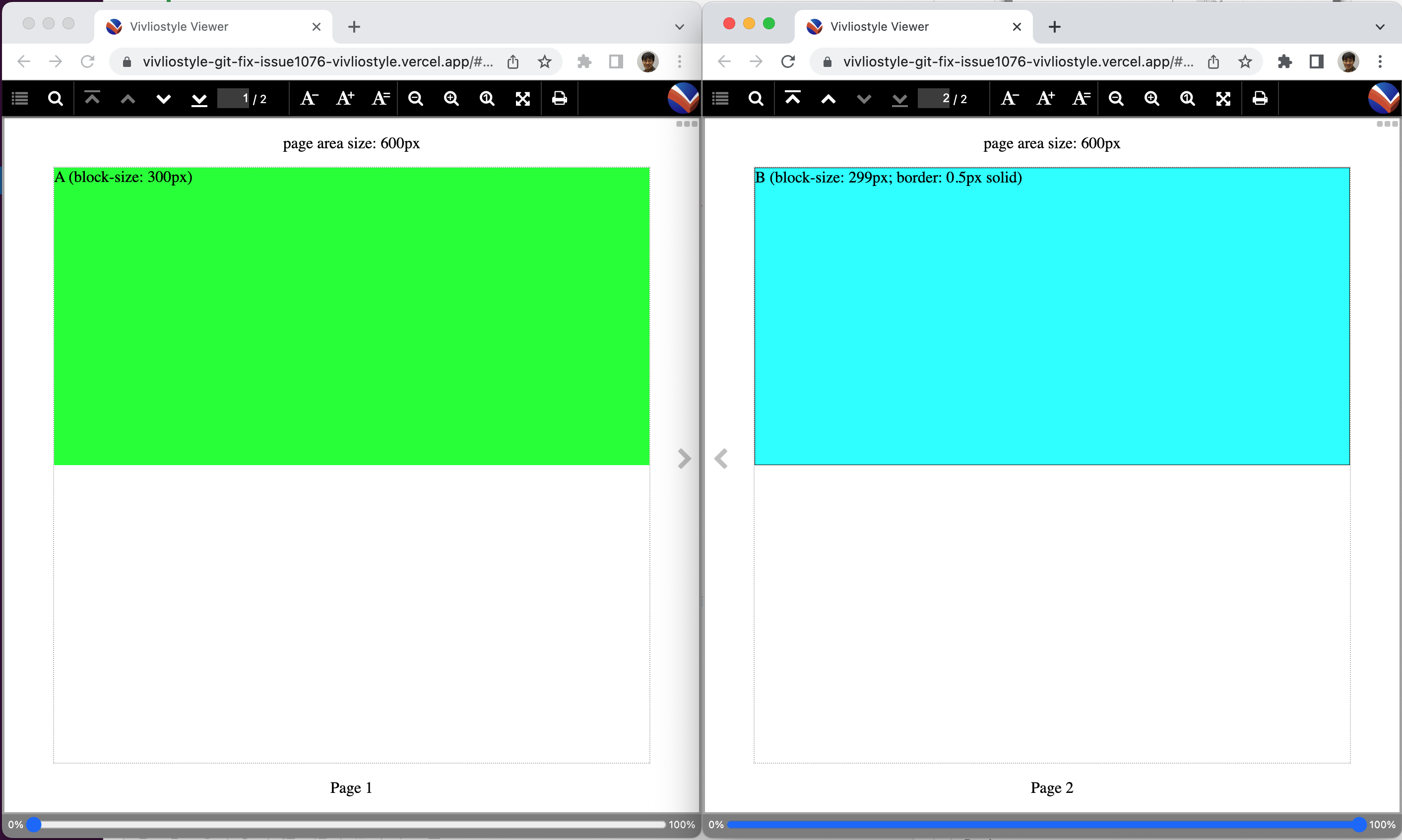Open a new browser tab

coord(354,26)
